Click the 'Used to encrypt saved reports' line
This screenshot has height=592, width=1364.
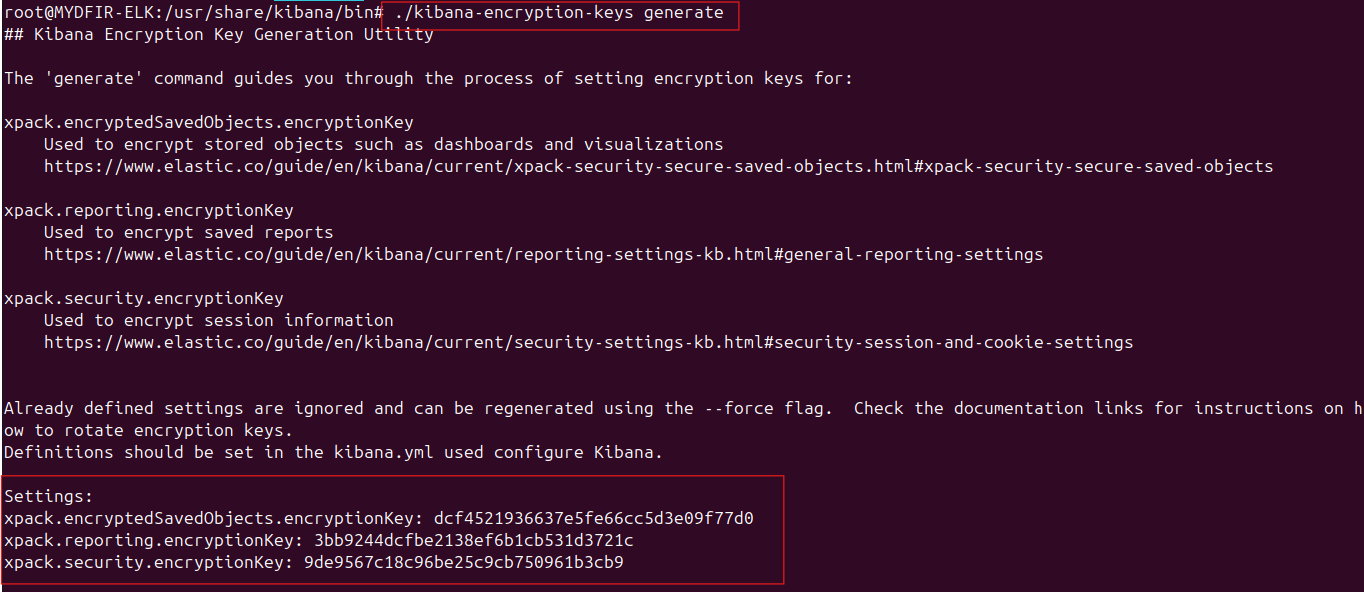pos(188,232)
